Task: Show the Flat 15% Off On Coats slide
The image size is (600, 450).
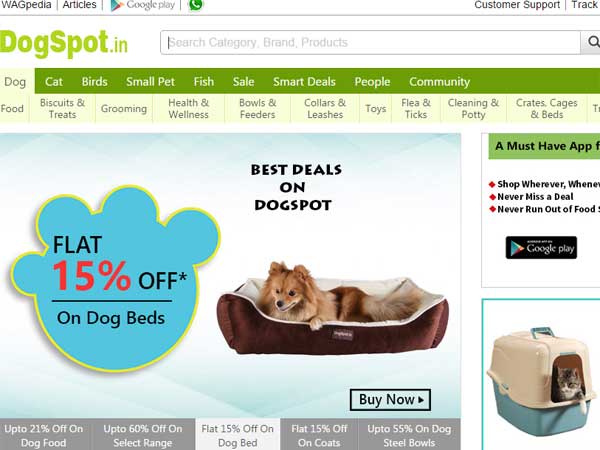Action: point(319,435)
